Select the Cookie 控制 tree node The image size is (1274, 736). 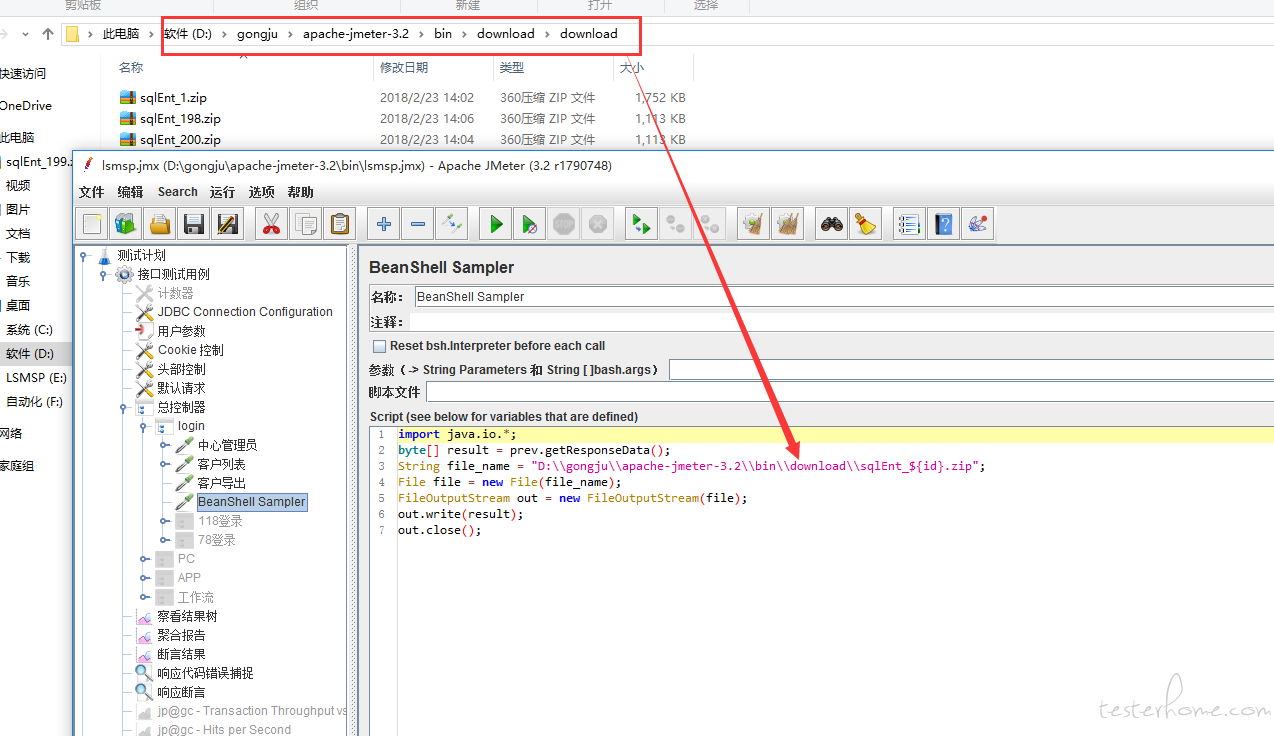coord(190,350)
